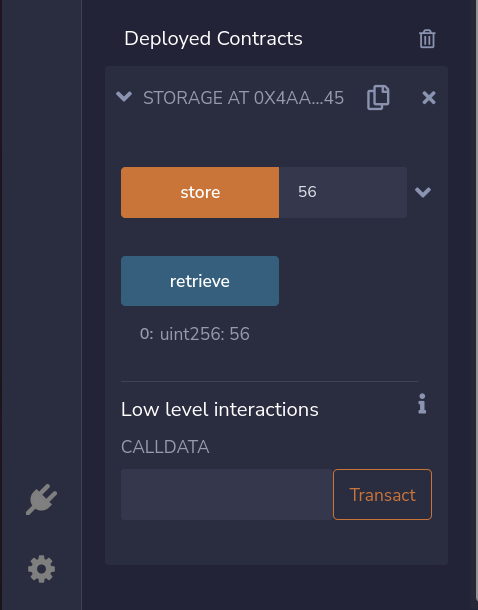Viewport: 478px width, 610px height.
Task: Click the CALLDATA label text
Action: click(165, 447)
